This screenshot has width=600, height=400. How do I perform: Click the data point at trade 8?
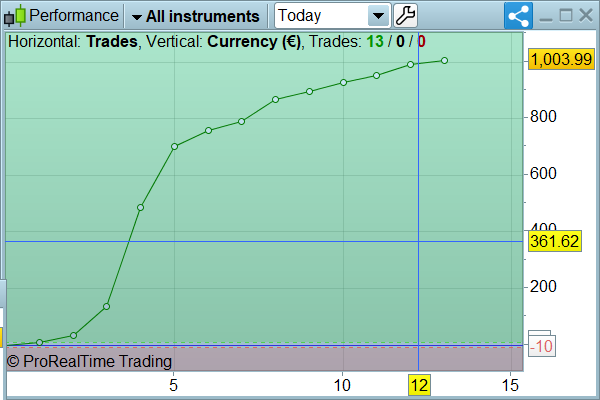pyautogui.click(x=276, y=100)
